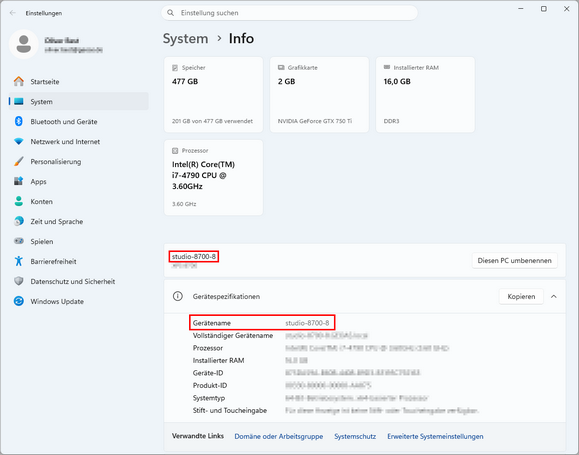Click the Einstellung suchen search field
The image size is (579, 455).
[x=290, y=13]
